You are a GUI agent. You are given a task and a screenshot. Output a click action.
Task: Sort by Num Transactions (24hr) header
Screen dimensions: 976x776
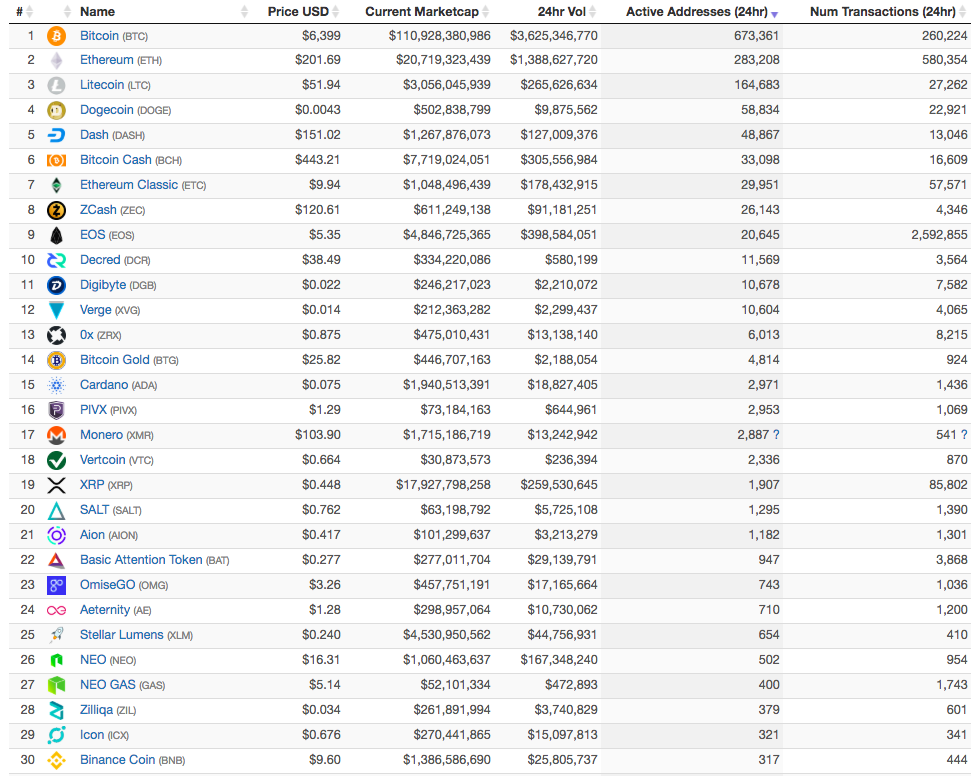(888, 11)
